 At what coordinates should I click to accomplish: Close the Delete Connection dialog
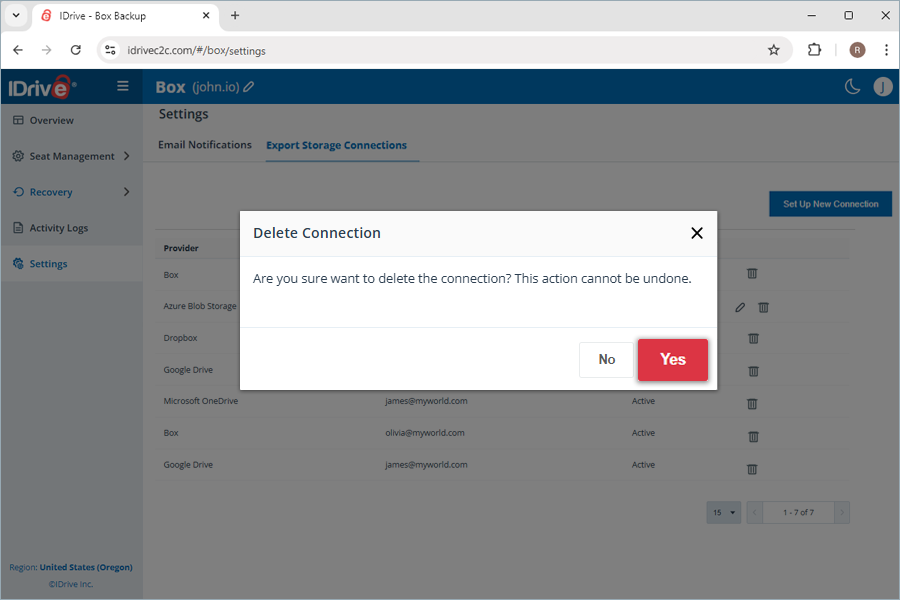click(x=697, y=233)
